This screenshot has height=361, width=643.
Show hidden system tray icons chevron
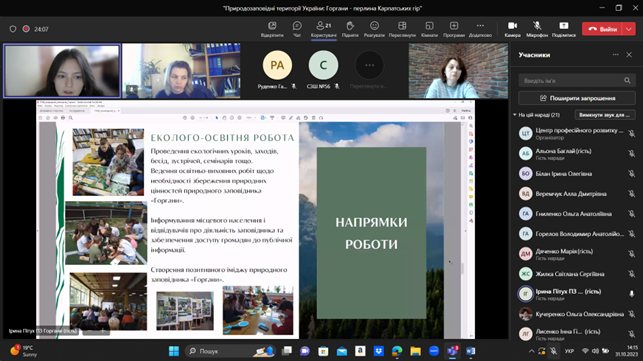pos(531,351)
